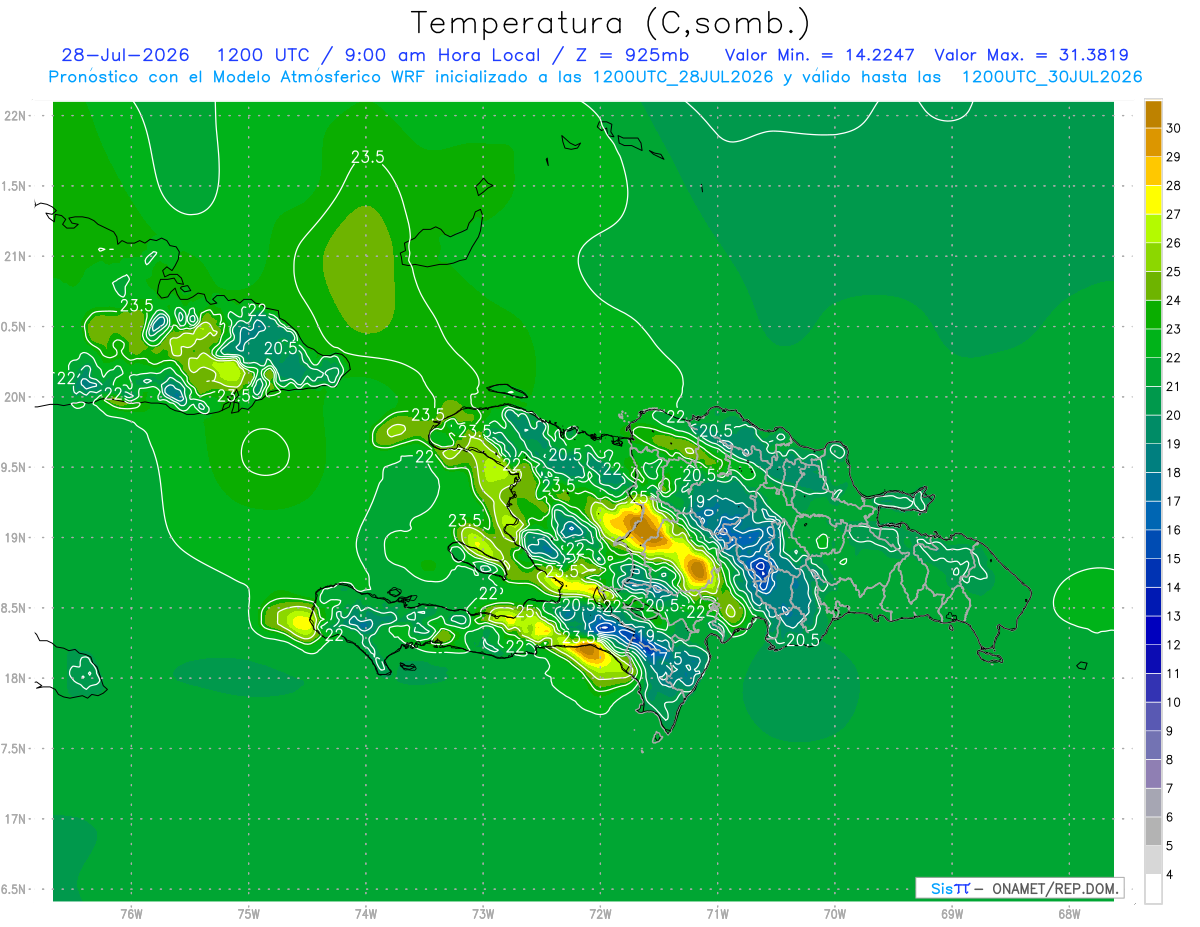Select the date text "28-Jul-2026"
The width and height of the screenshot is (1200, 927).
coord(126,55)
